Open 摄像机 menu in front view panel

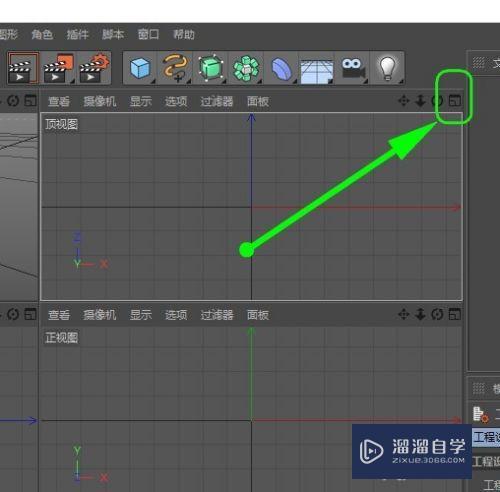click(x=100, y=315)
